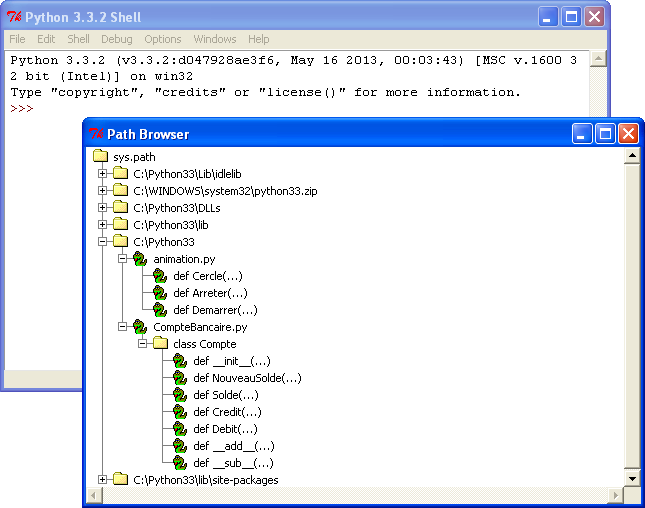
Task: Select the animation.py tree item
Action: (x=184, y=259)
